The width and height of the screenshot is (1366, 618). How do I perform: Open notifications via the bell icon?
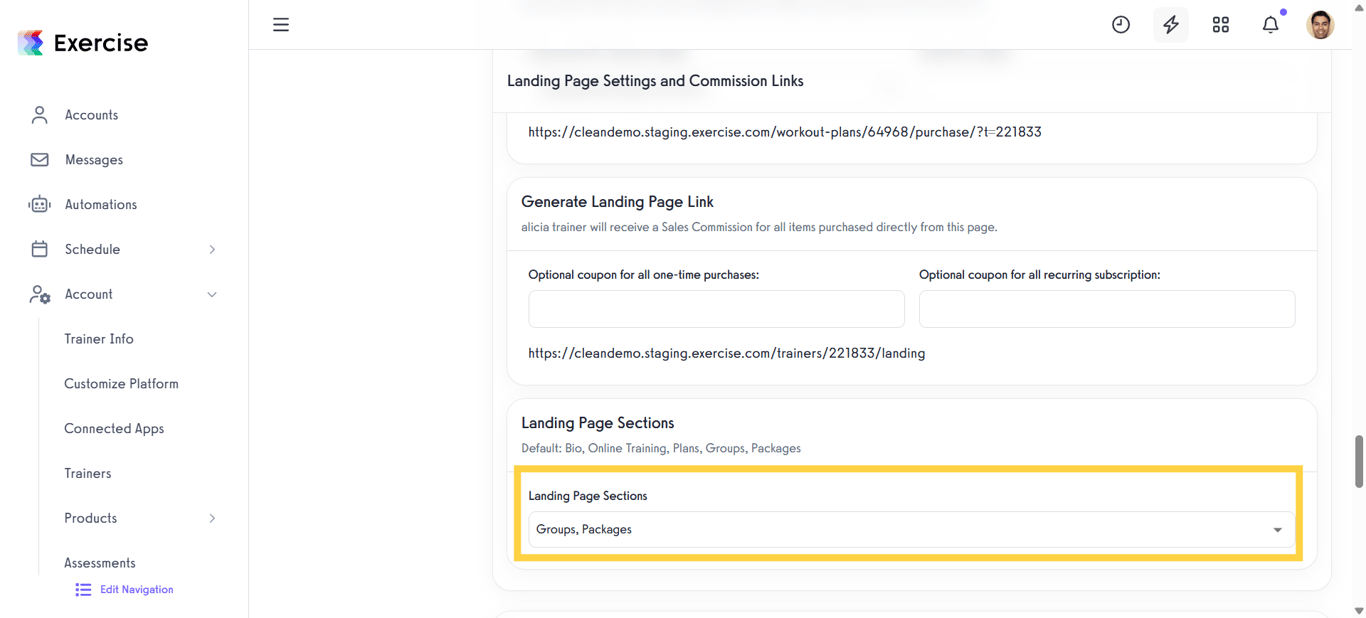pyautogui.click(x=1270, y=24)
